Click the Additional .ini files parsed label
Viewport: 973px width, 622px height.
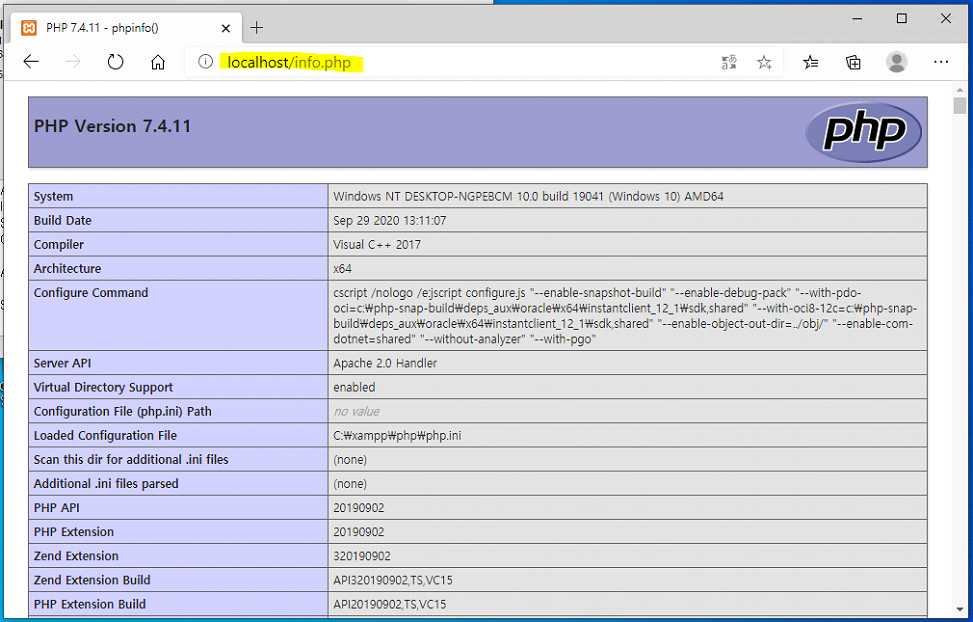click(105, 484)
